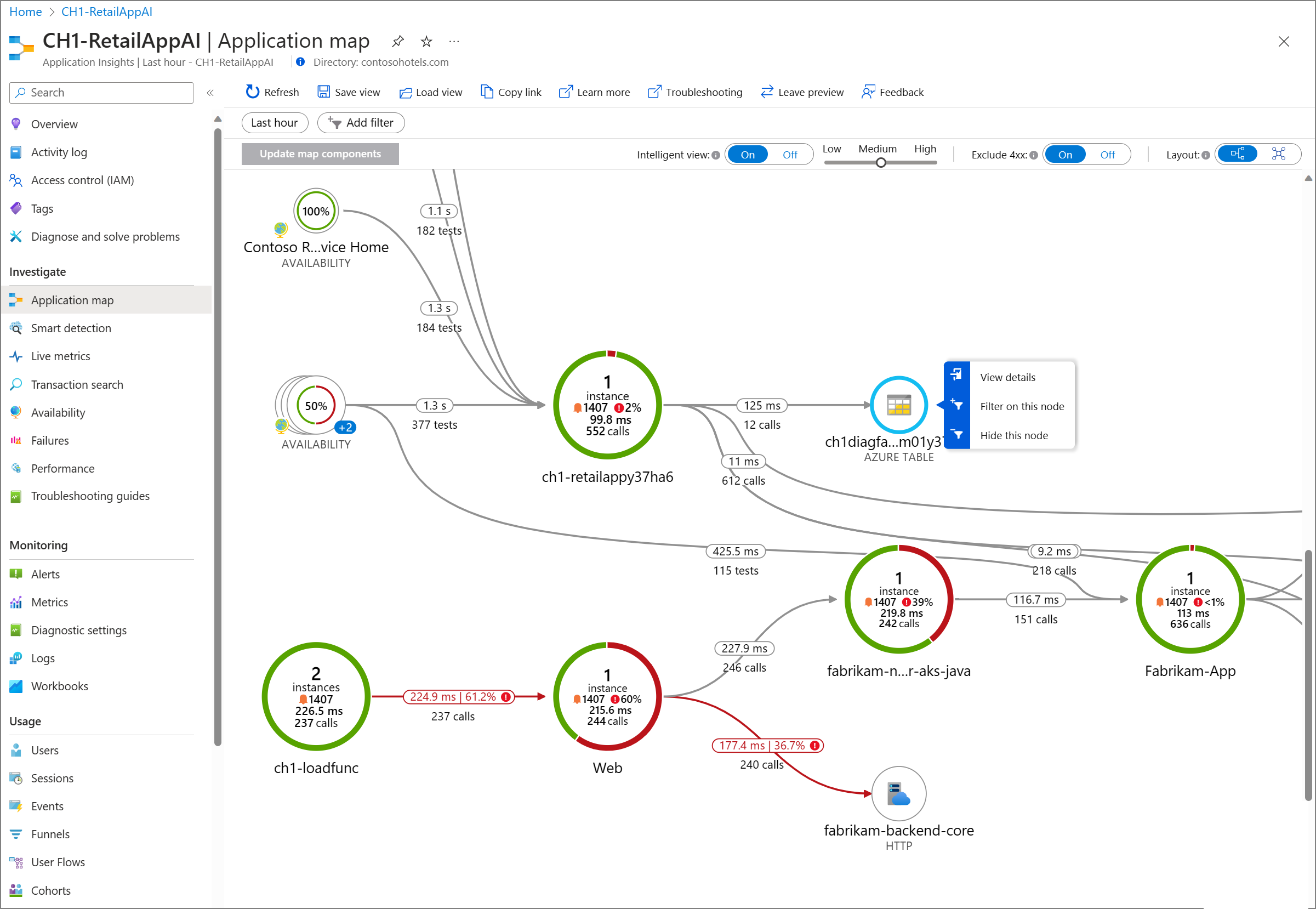The height and width of the screenshot is (909, 1316).
Task: Toggle Intelligent view Off
Action: (x=790, y=153)
